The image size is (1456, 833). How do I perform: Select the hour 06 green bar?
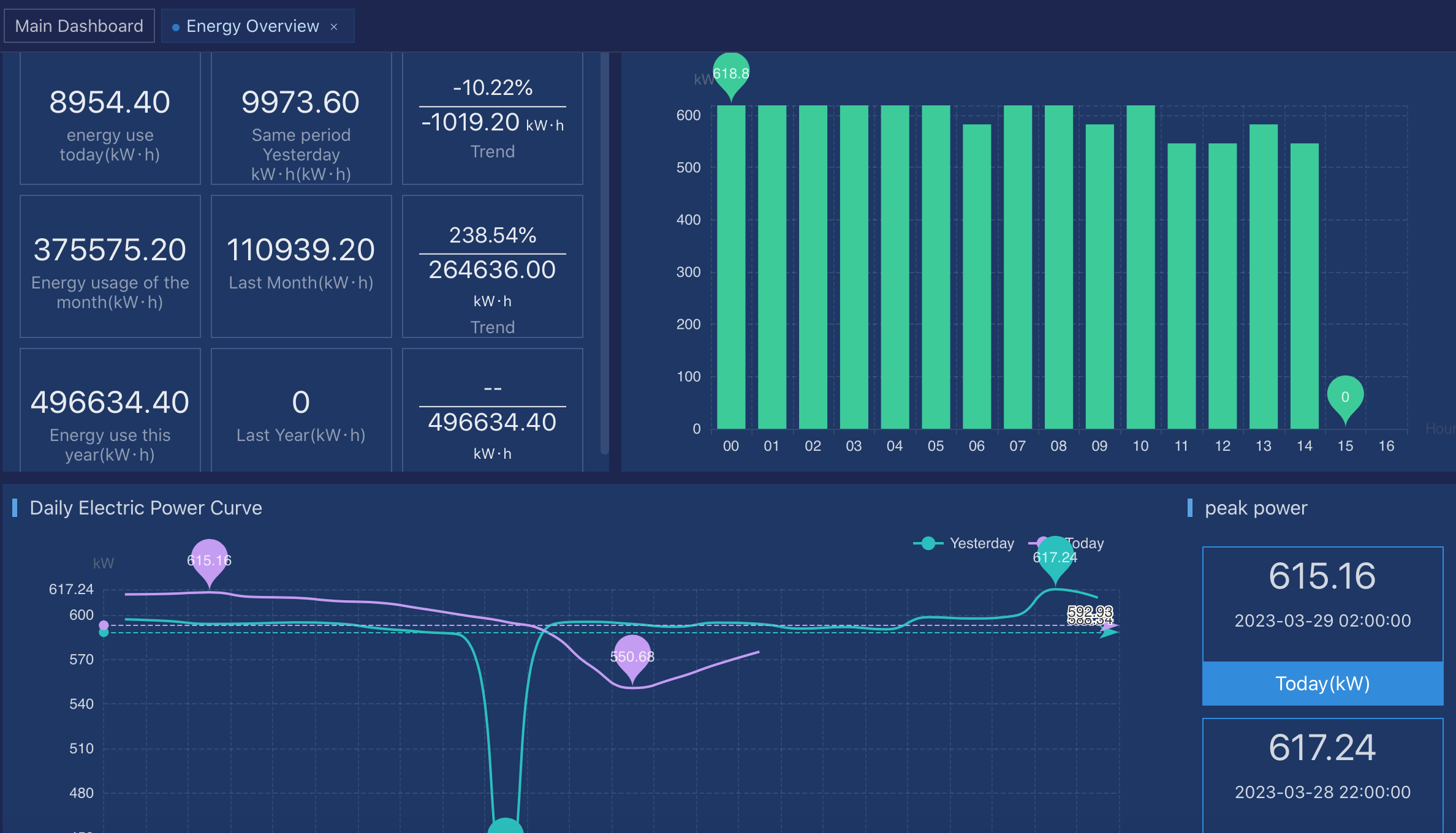click(977, 276)
